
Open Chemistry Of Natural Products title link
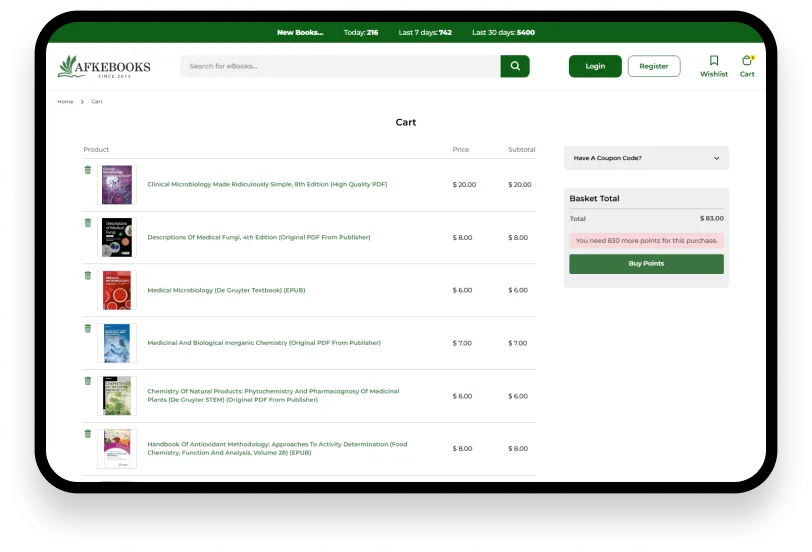[273, 396]
